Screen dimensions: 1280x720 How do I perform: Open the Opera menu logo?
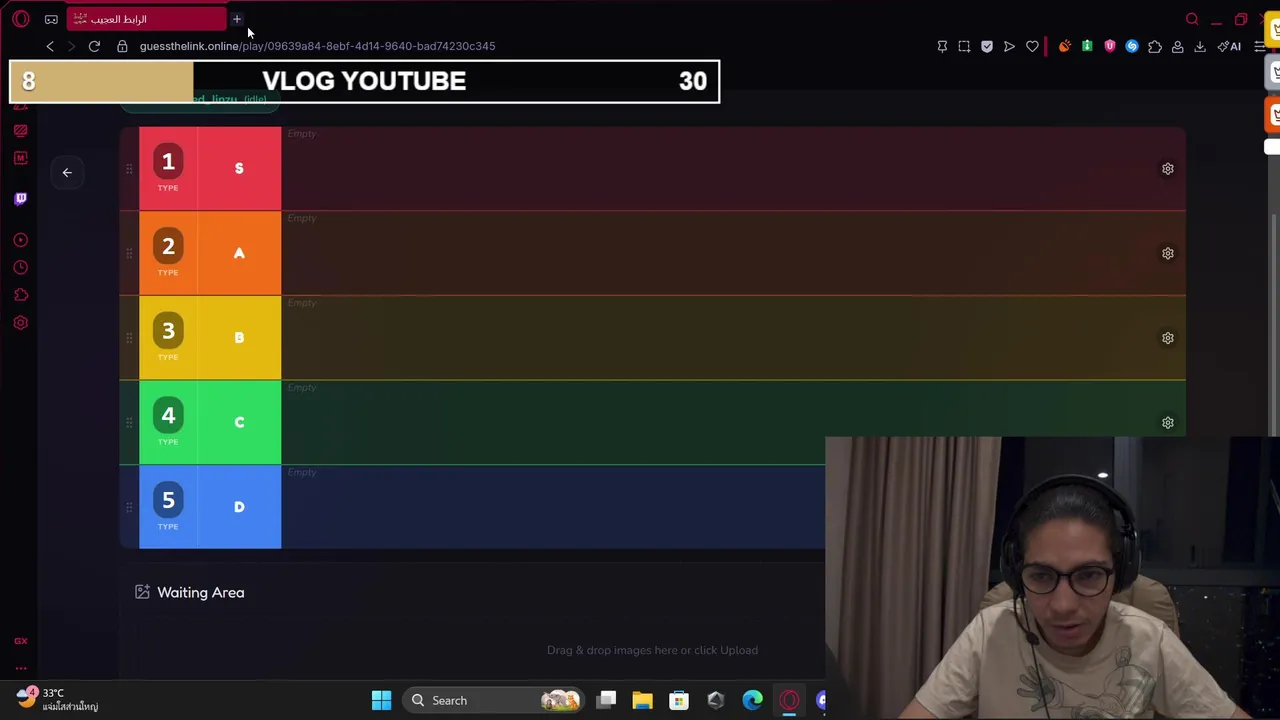(x=21, y=19)
